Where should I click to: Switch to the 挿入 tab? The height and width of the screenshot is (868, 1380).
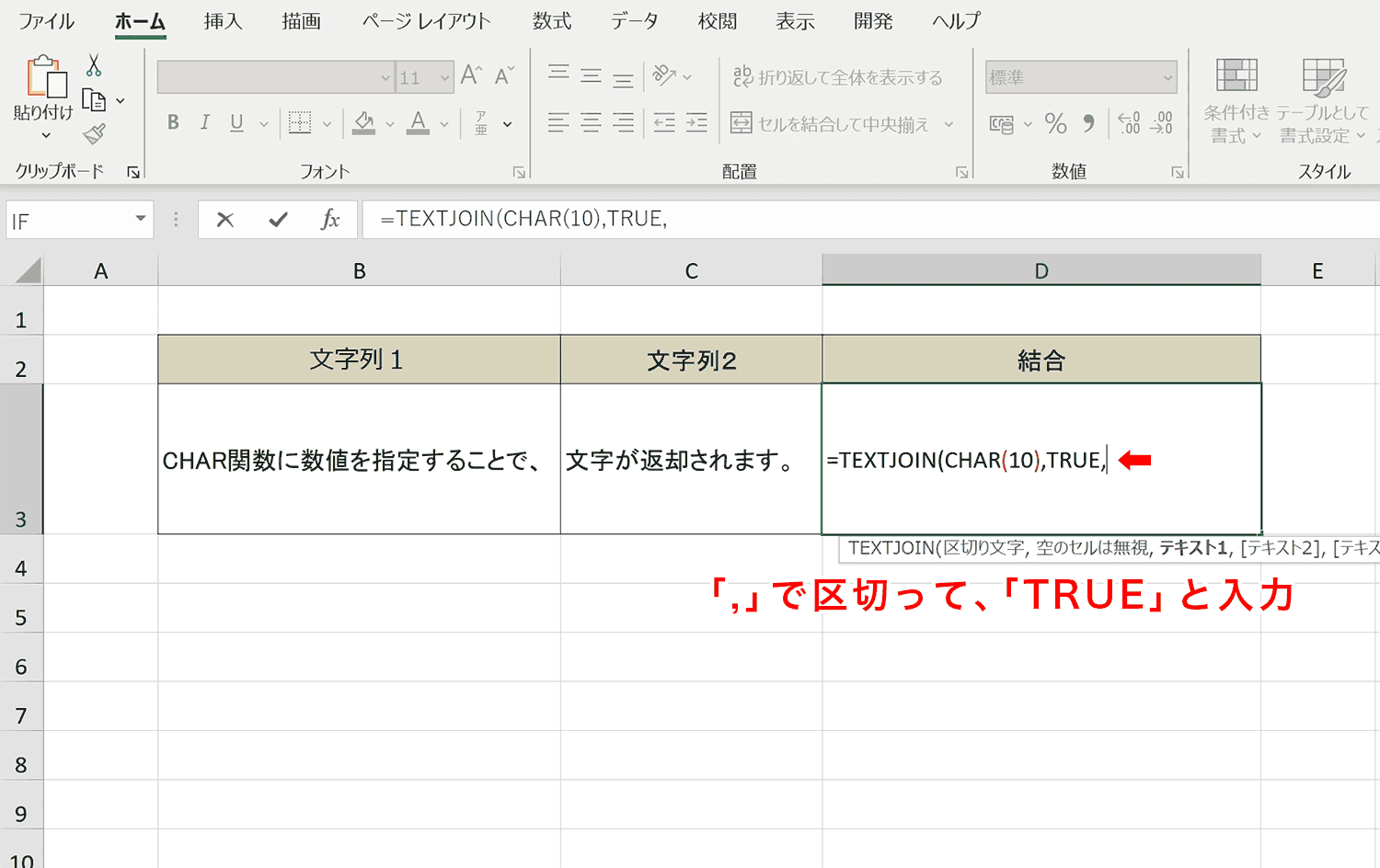pos(224,21)
